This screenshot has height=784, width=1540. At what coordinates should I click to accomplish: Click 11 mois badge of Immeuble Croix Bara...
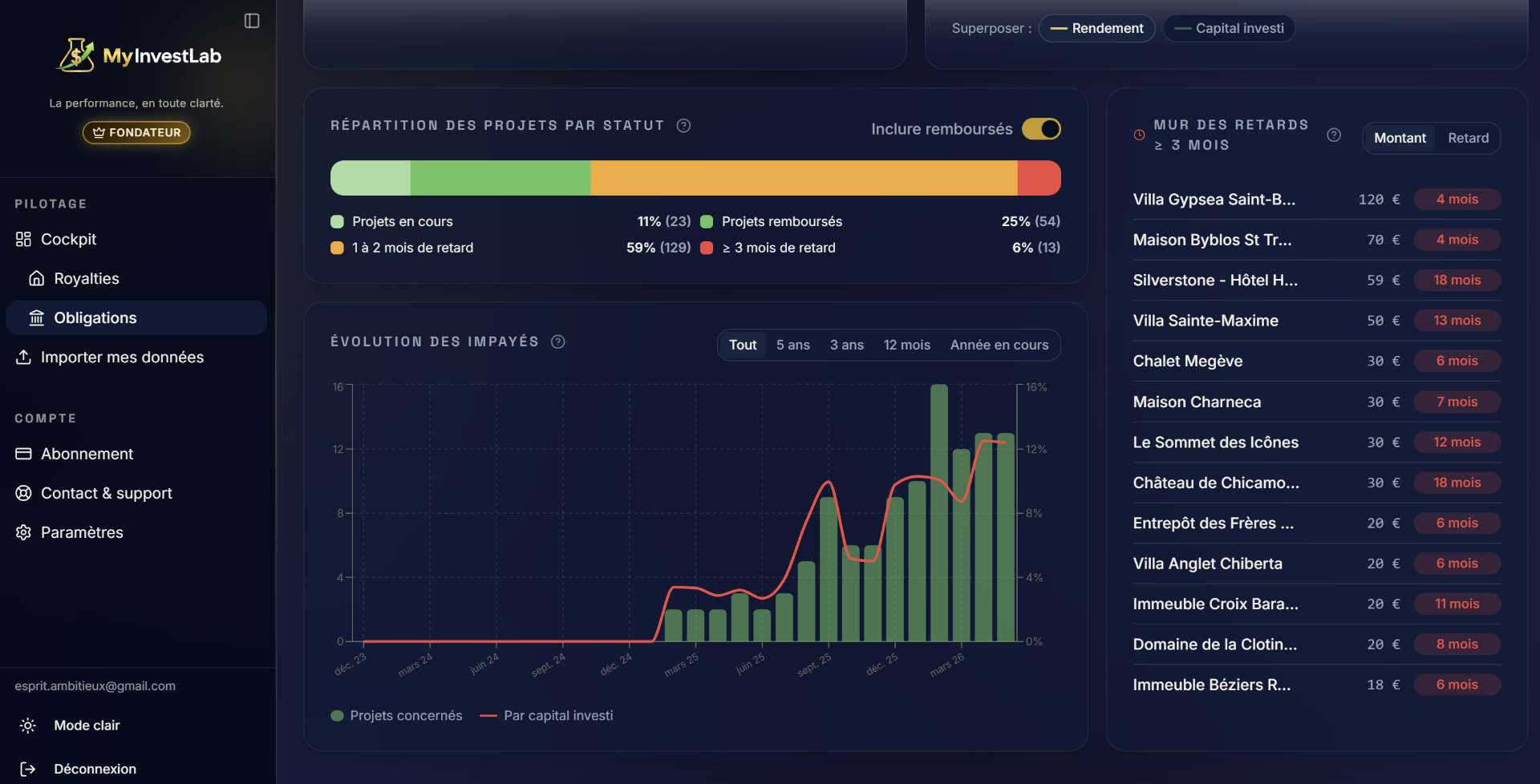tap(1457, 604)
